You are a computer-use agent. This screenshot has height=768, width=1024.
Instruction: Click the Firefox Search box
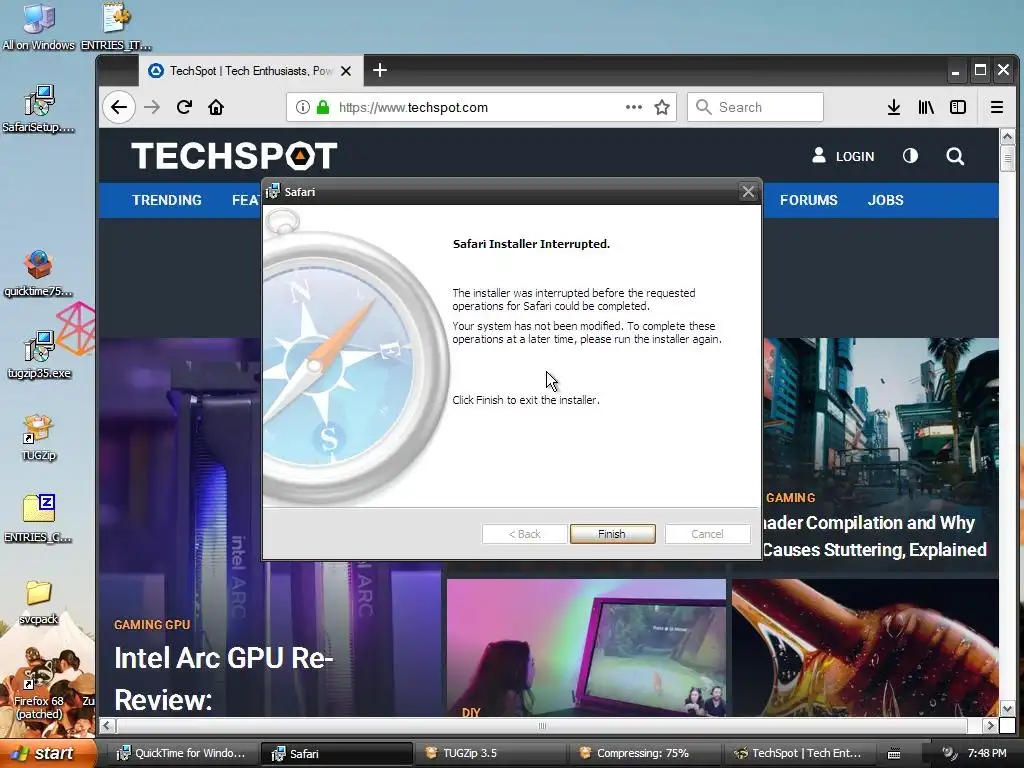[x=755, y=107]
